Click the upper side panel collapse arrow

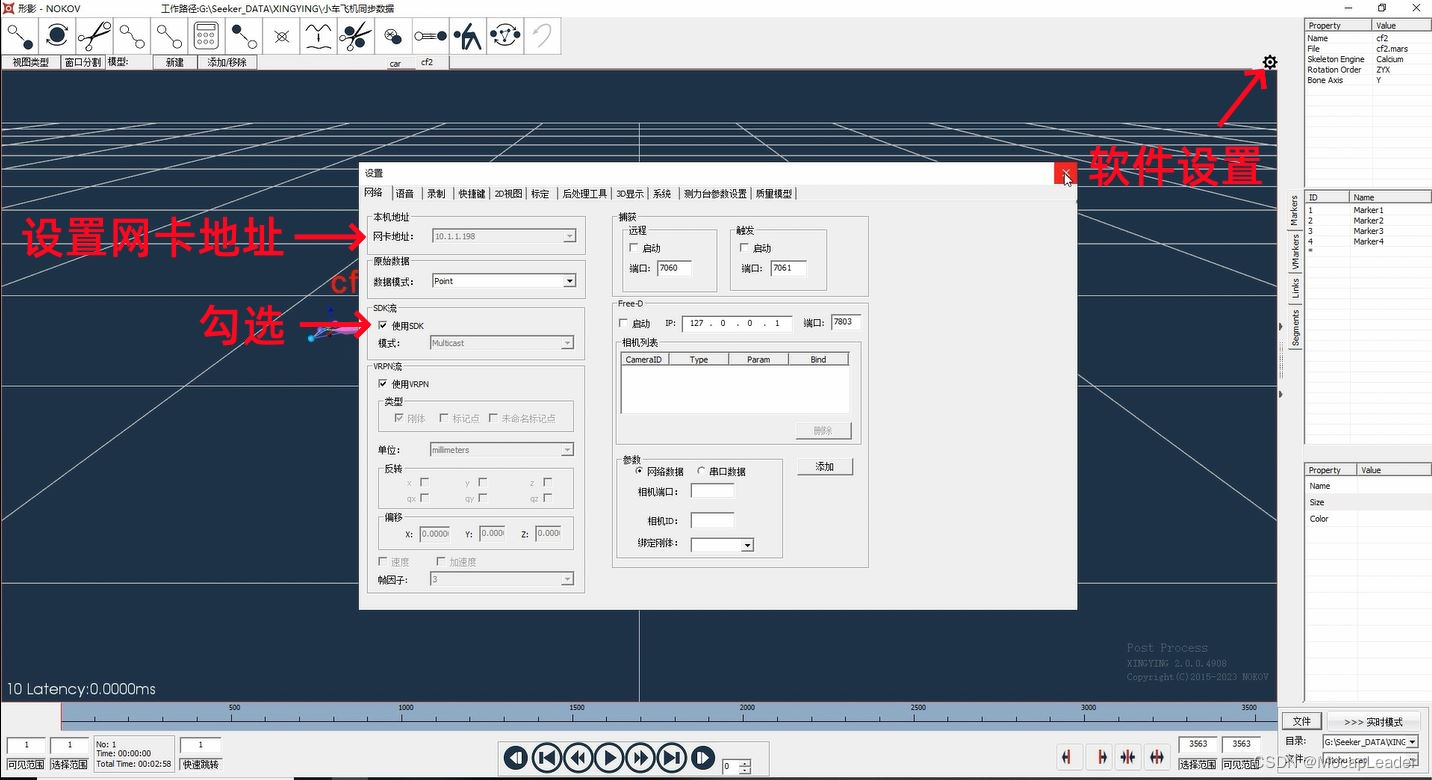tap(1281, 327)
